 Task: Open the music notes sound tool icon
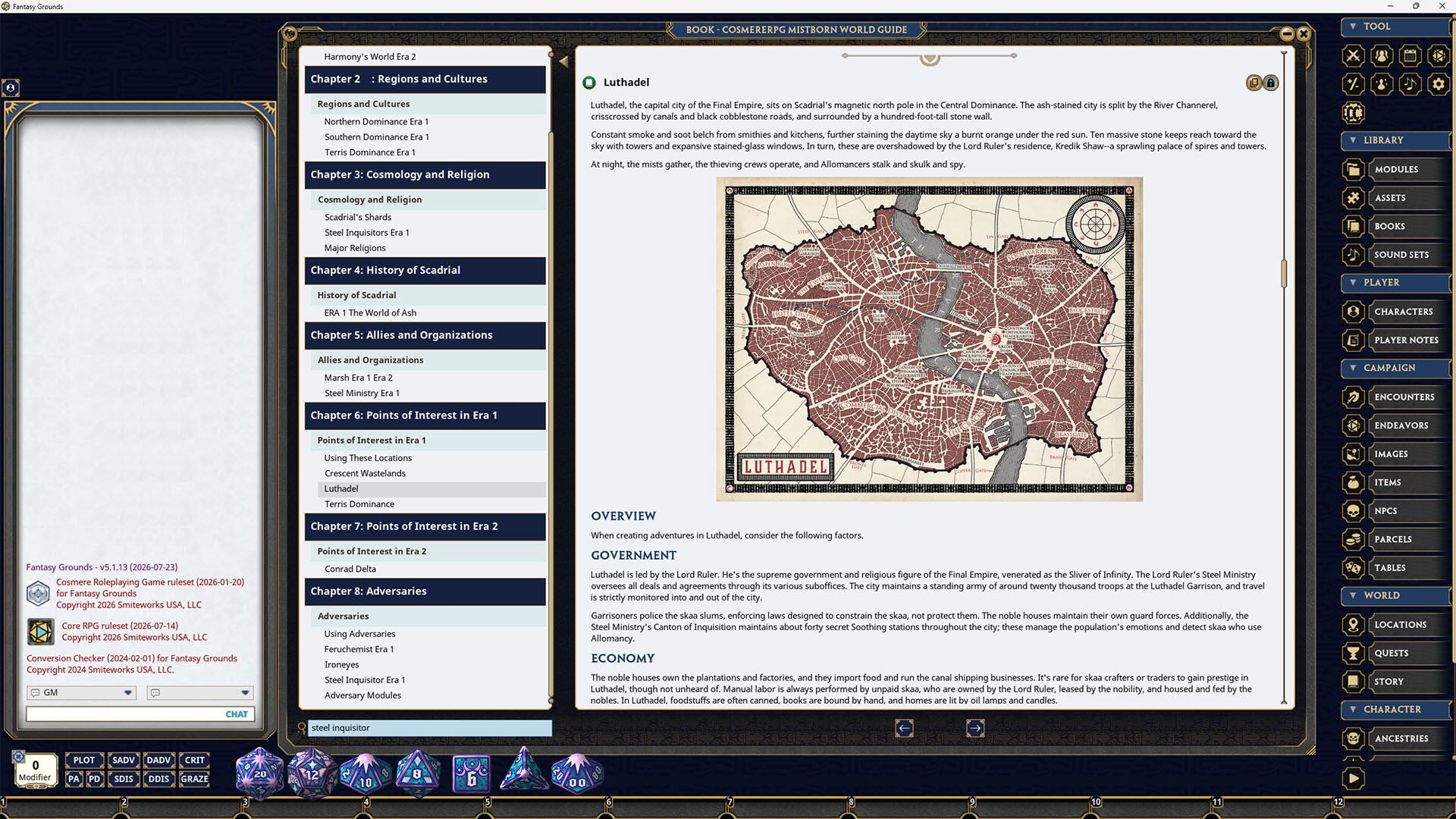tap(1410, 84)
